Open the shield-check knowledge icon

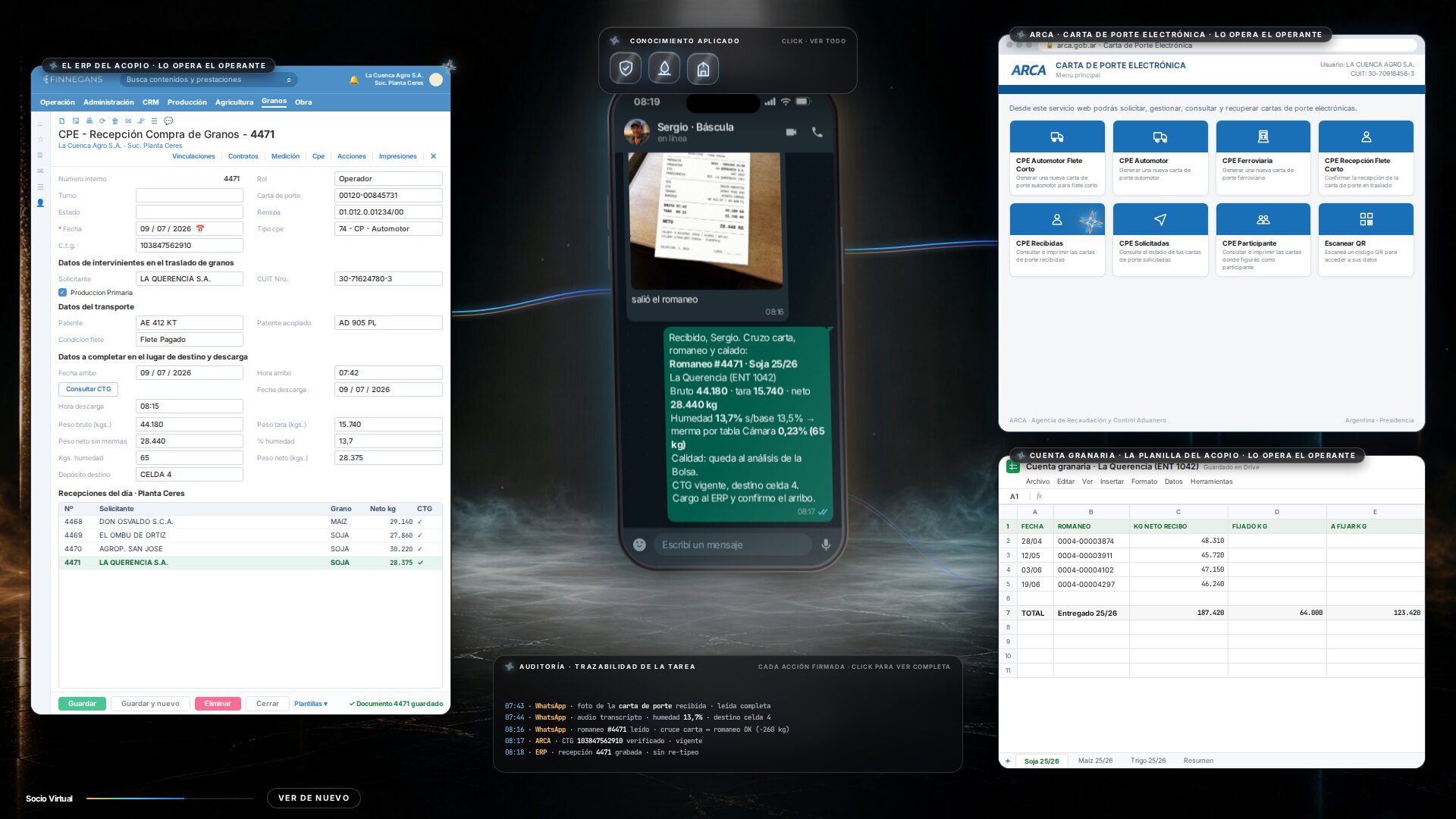tap(626, 69)
